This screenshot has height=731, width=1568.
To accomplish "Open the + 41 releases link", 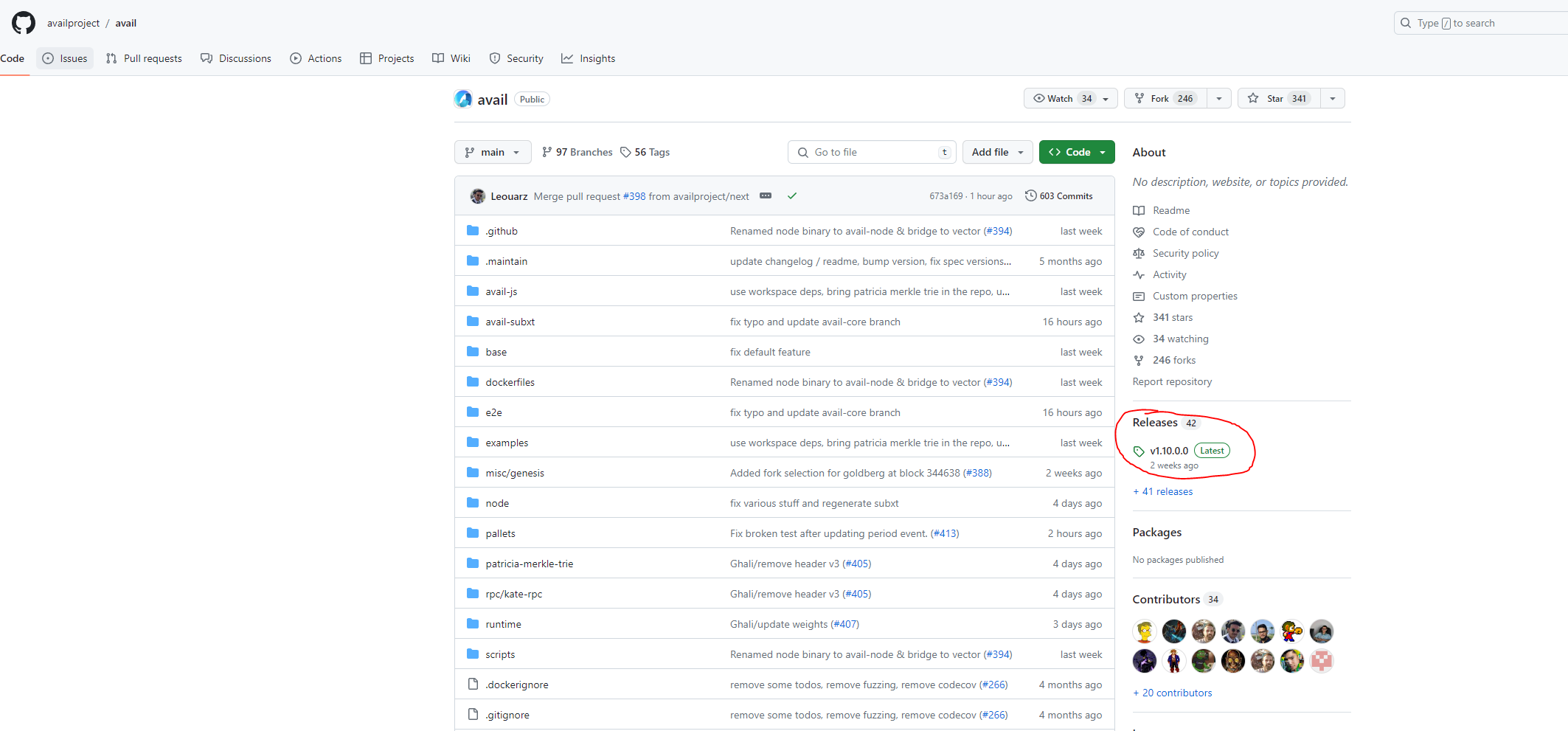I will 1163,492.
